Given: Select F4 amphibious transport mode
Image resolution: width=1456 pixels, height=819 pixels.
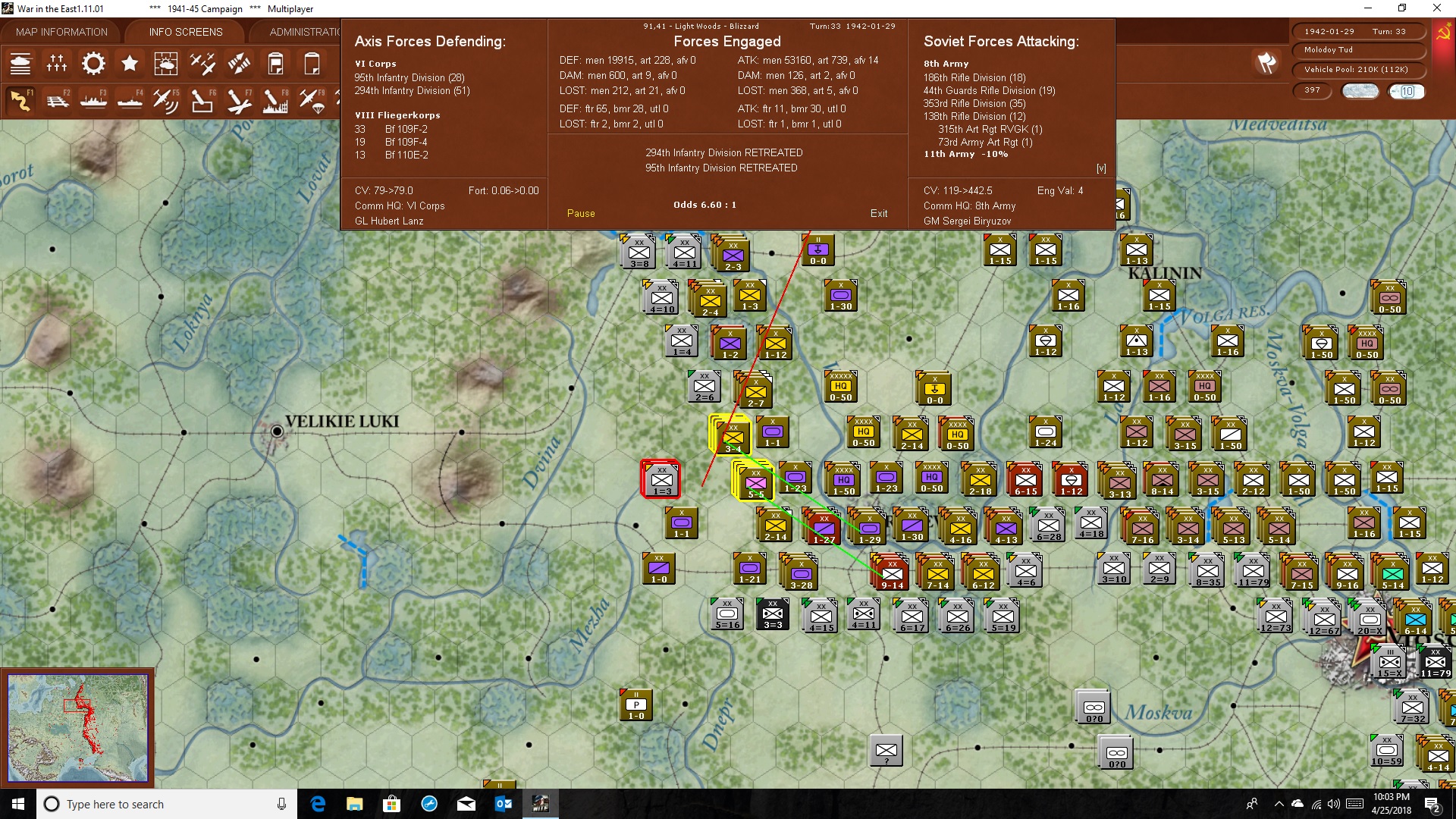Looking at the screenshot, I should tap(130, 100).
